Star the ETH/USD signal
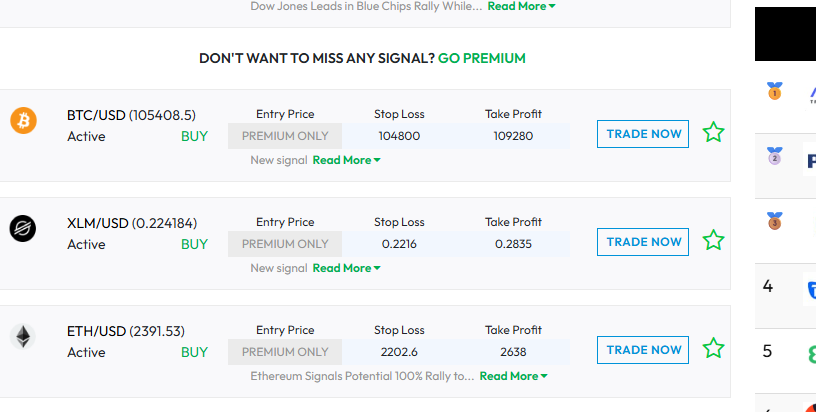Image resolution: width=816 pixels, height=412 pixels. [x=713, y=349]
